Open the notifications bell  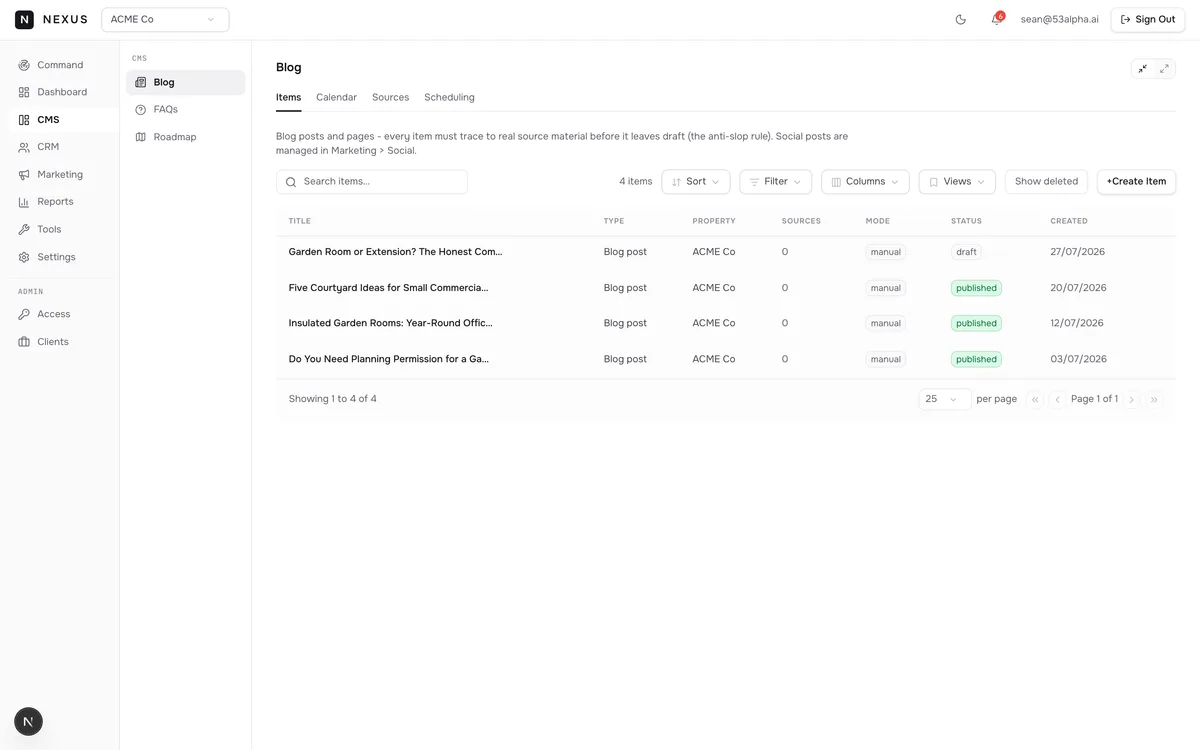click(996, 19)
